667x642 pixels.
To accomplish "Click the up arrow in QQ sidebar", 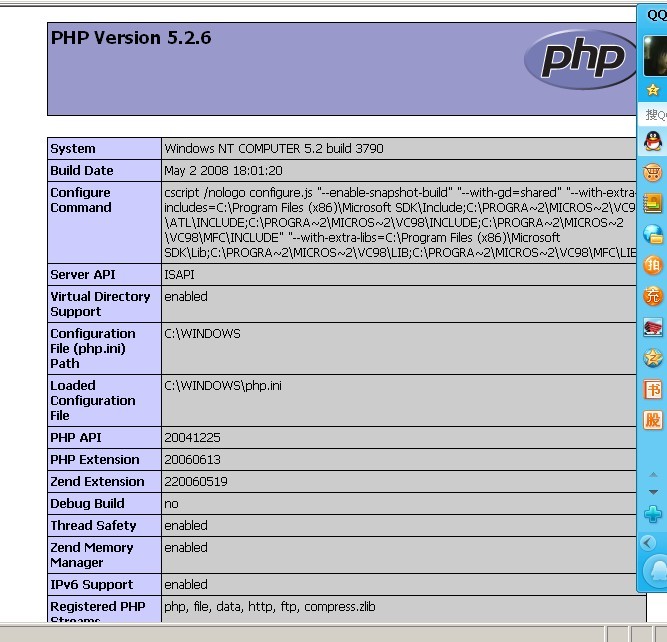I will (653, 474).
